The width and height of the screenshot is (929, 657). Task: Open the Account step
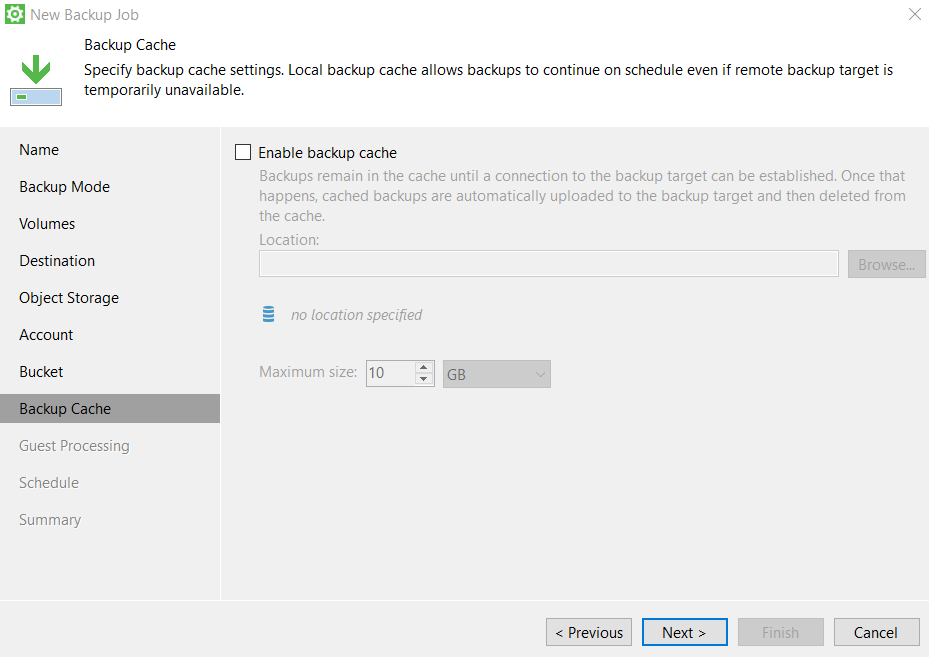tap(46, 335)
